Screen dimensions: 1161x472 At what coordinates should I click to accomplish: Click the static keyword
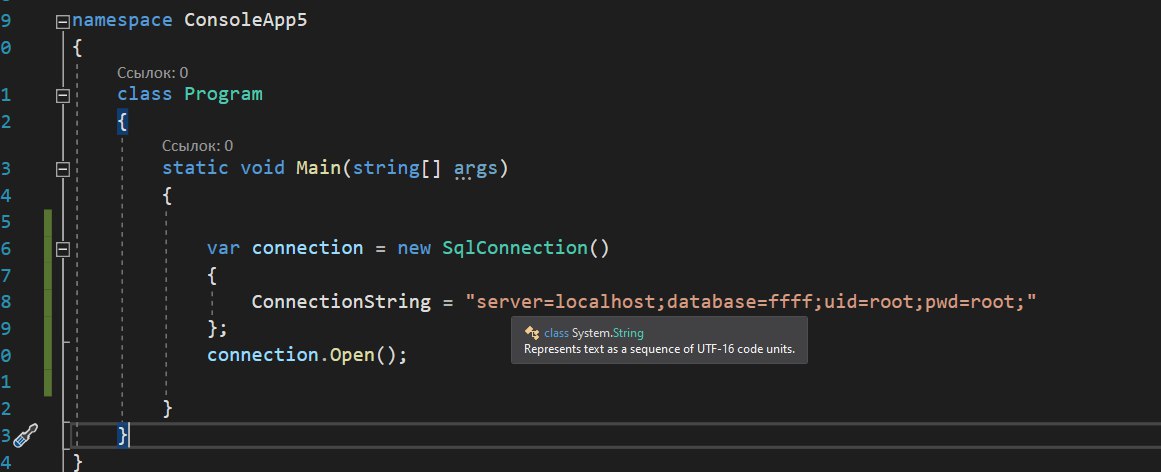click(x=195, y=167)
